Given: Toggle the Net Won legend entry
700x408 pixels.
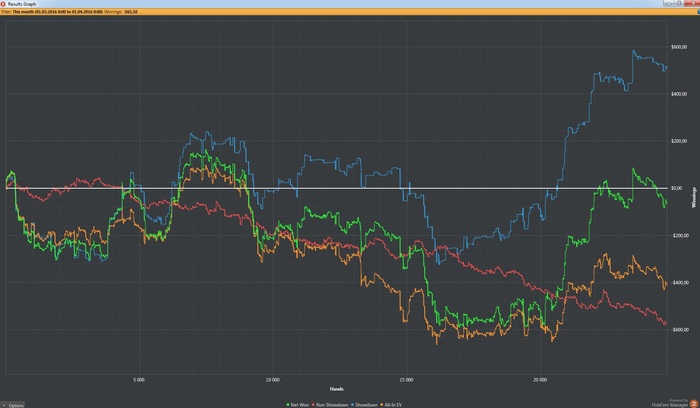Looking at the screenshot, I should tap(298, 405).
